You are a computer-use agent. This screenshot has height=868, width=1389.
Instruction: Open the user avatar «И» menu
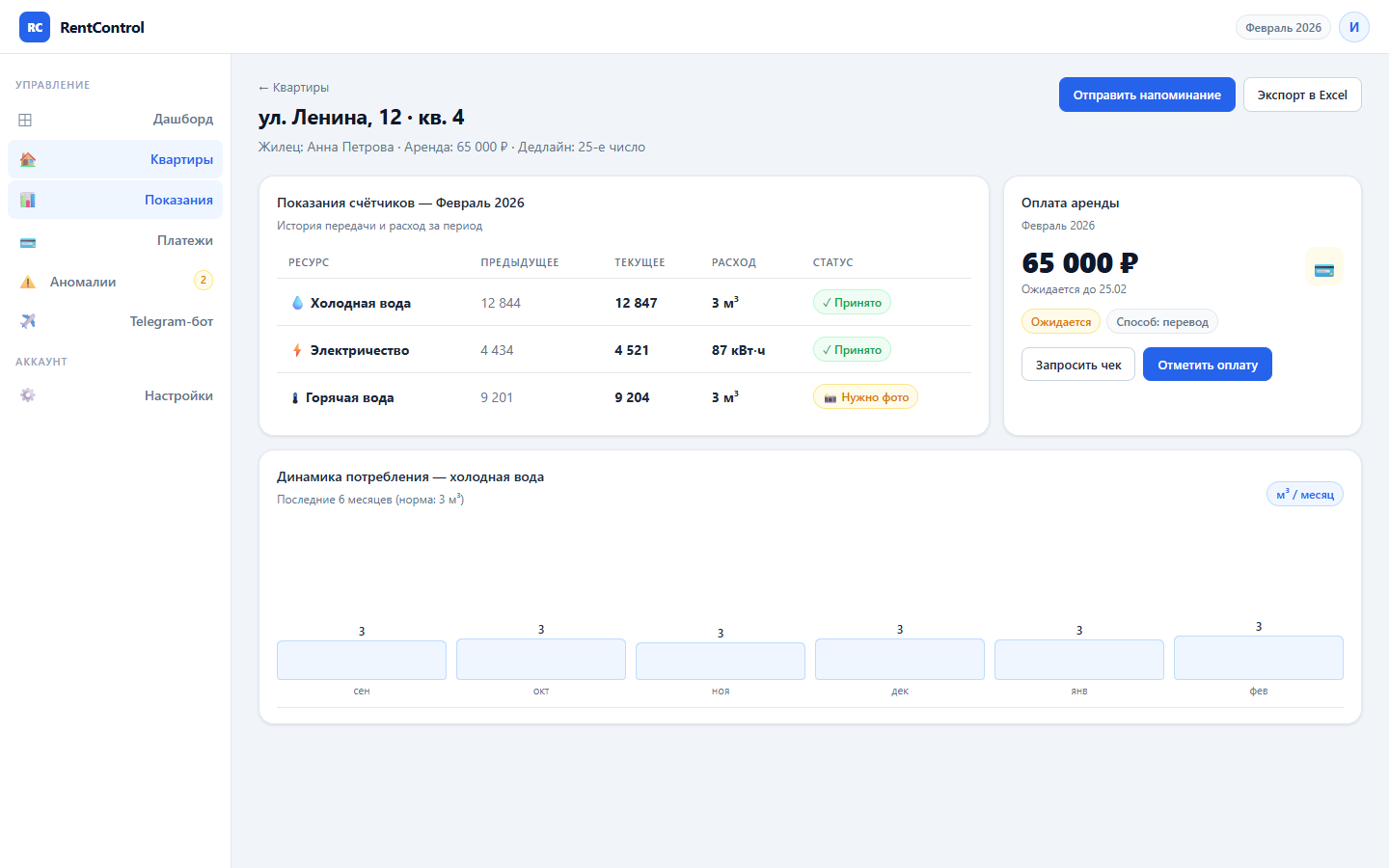1353,27
